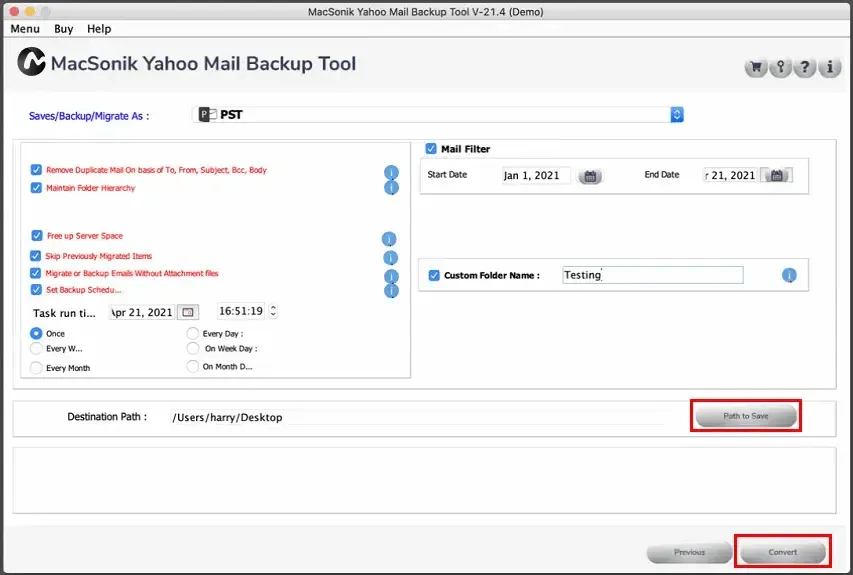Click the shopping cart buy icon

pos(756,67)
